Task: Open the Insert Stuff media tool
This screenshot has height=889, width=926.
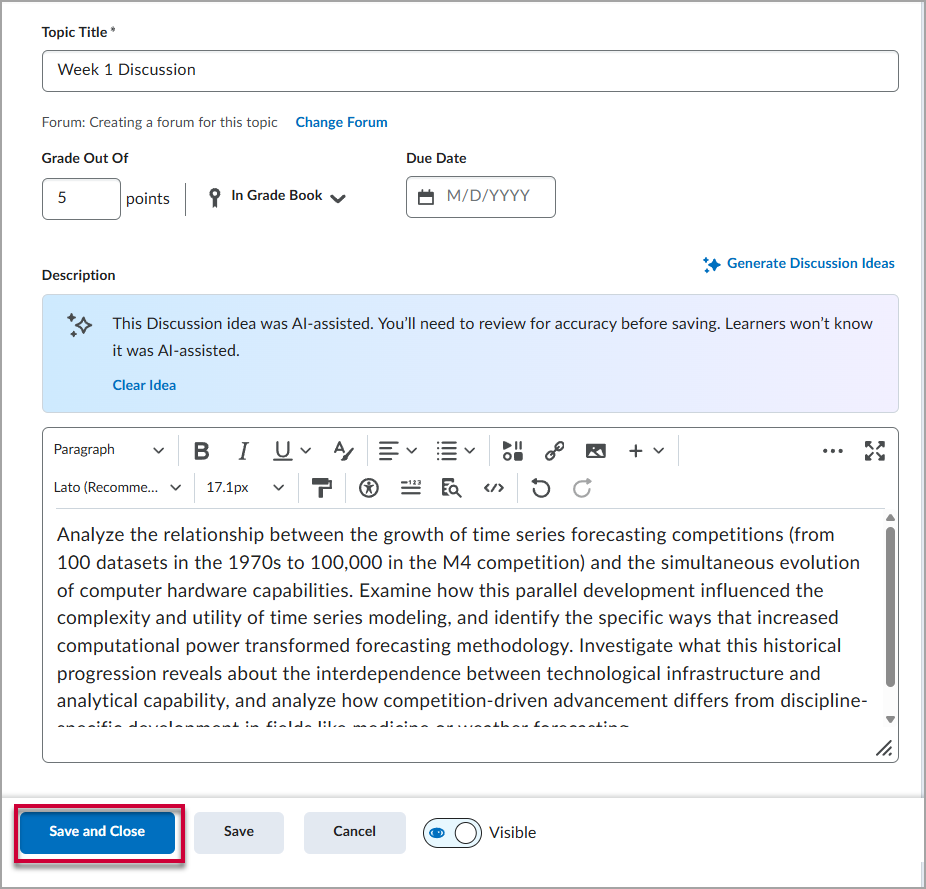Action: (x=512, y=451)
